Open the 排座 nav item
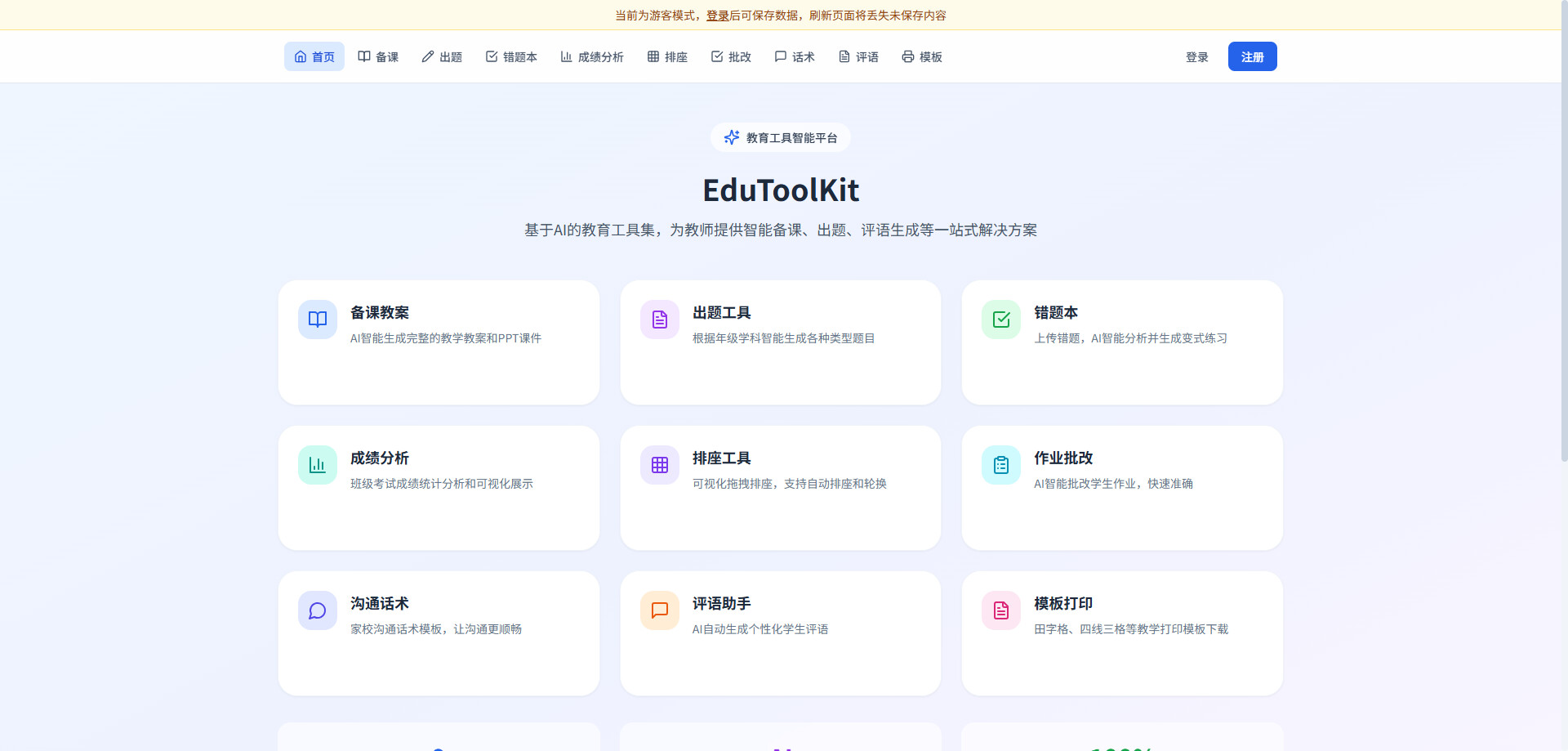This screenshot has height=751, width=1568. pyautogui.click(x=667, y=56)
